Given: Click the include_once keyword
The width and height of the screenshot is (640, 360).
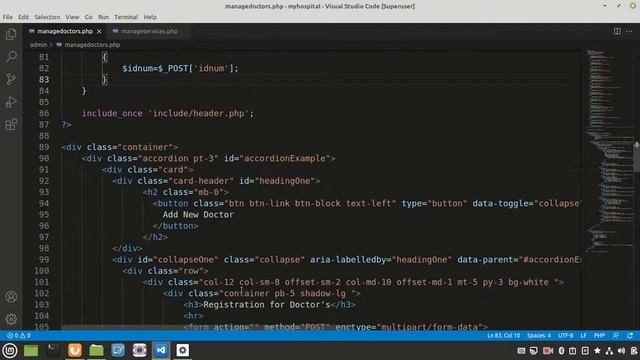Looking at the screenshot, I should point(112,113).
